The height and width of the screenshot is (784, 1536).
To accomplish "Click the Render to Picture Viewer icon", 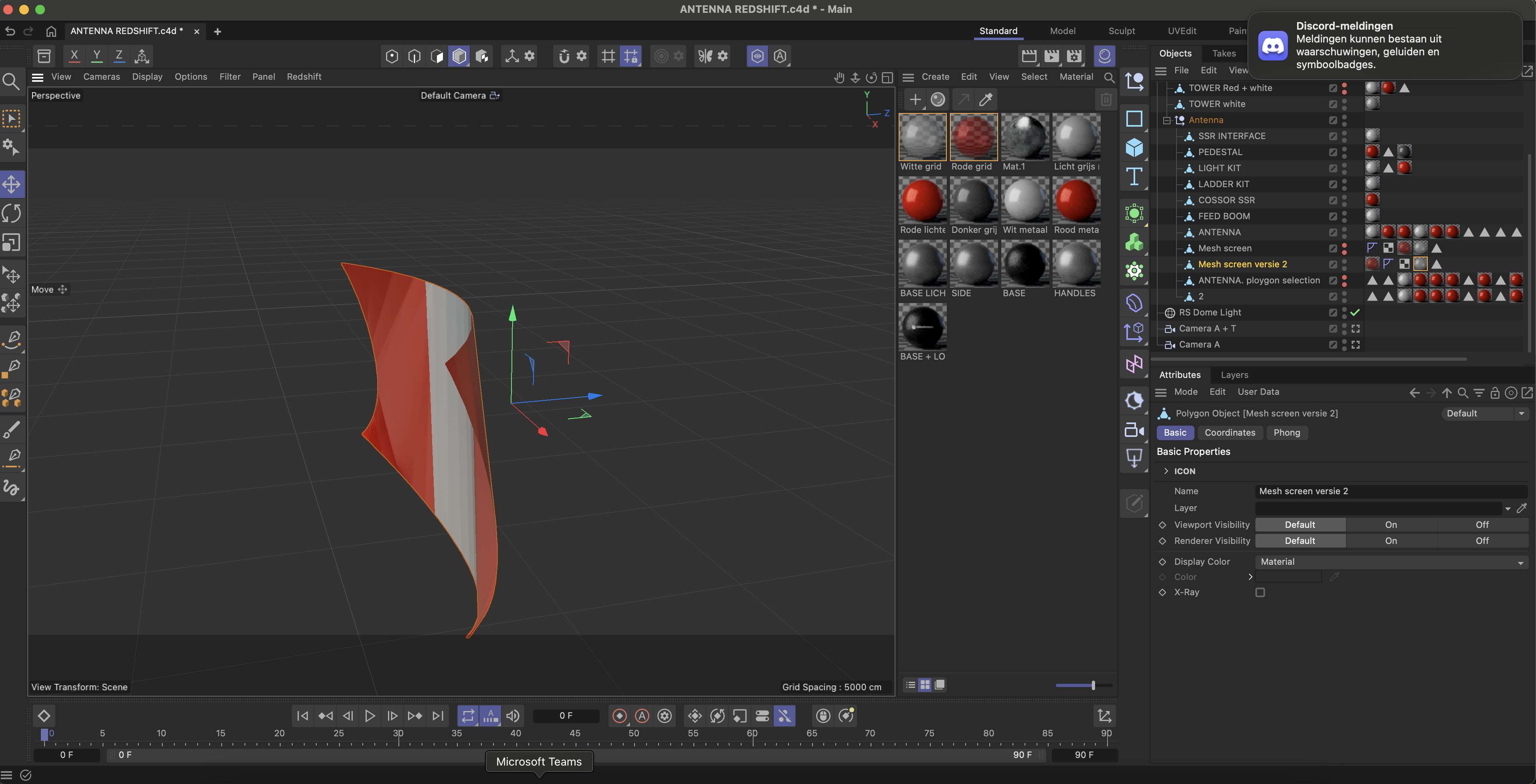I will [x=1051, y=56].
